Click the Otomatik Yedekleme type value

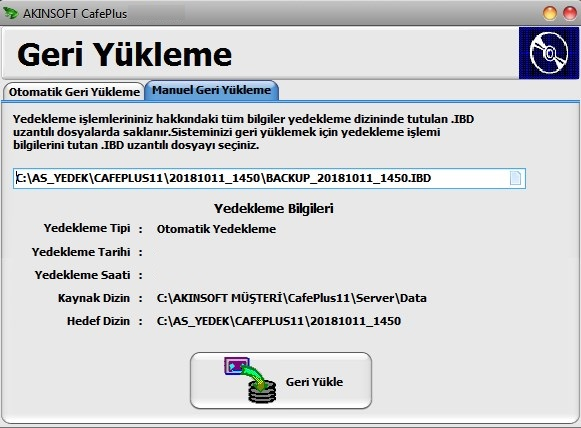216,229
